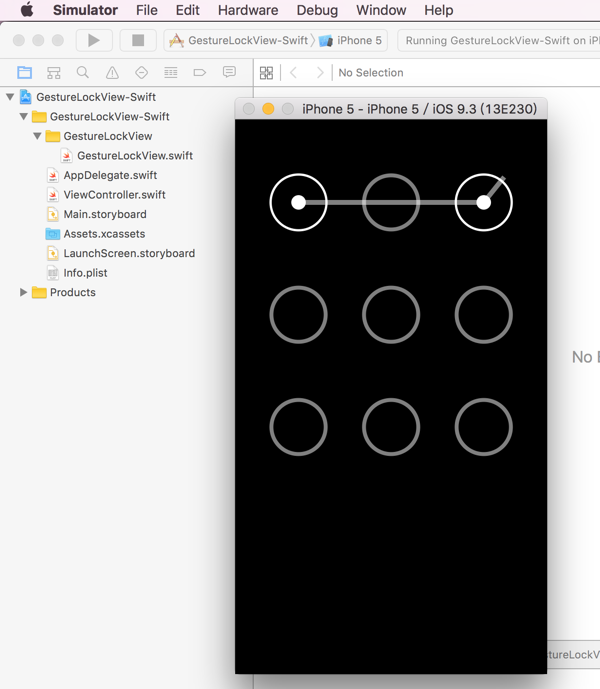Show the Breakpoint navigator

tap(200, 73)
